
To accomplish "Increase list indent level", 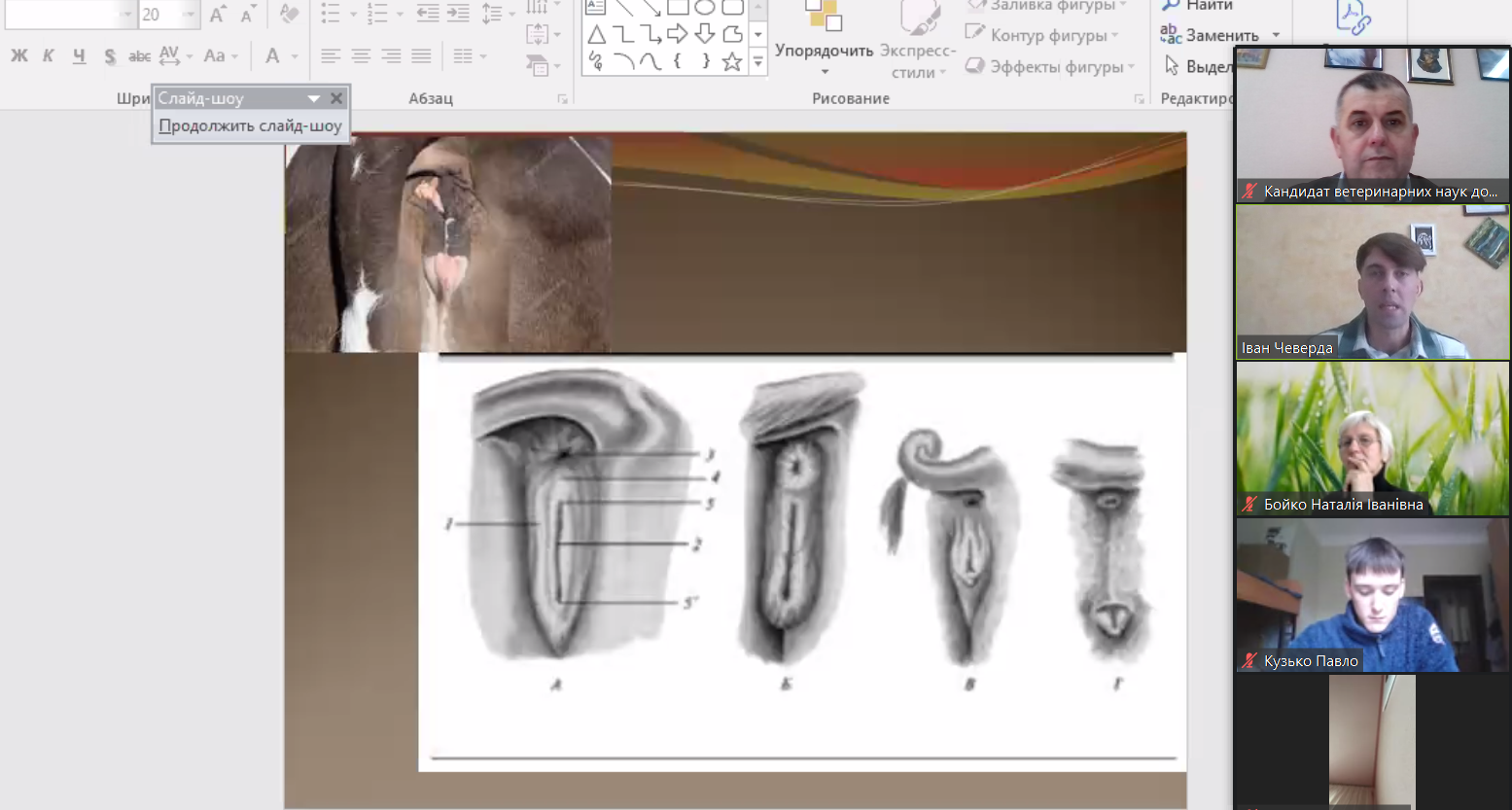I will (x=458, y=14).
